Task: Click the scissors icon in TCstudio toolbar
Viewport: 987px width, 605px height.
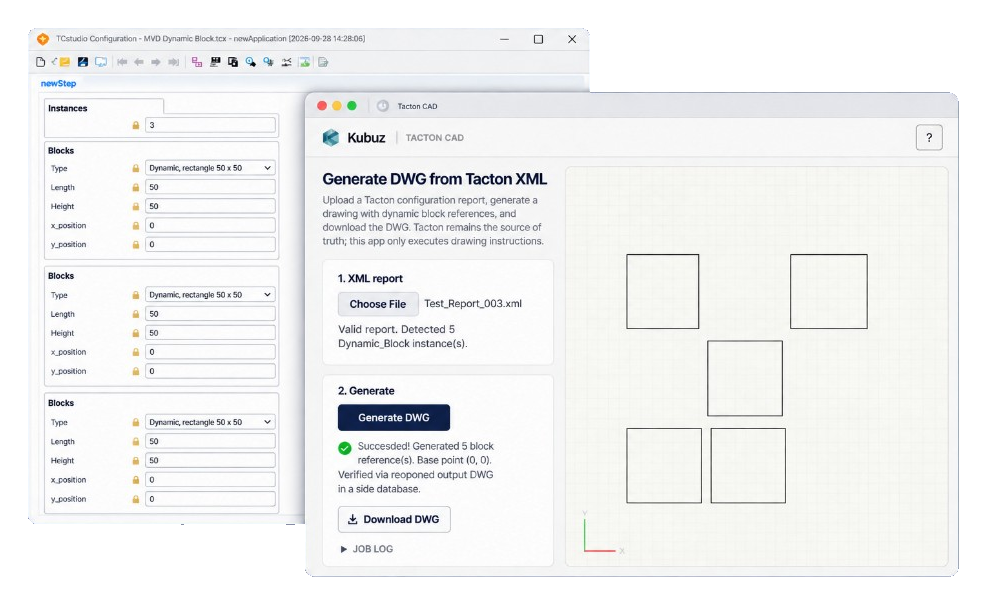Action: tap(286, 62)
